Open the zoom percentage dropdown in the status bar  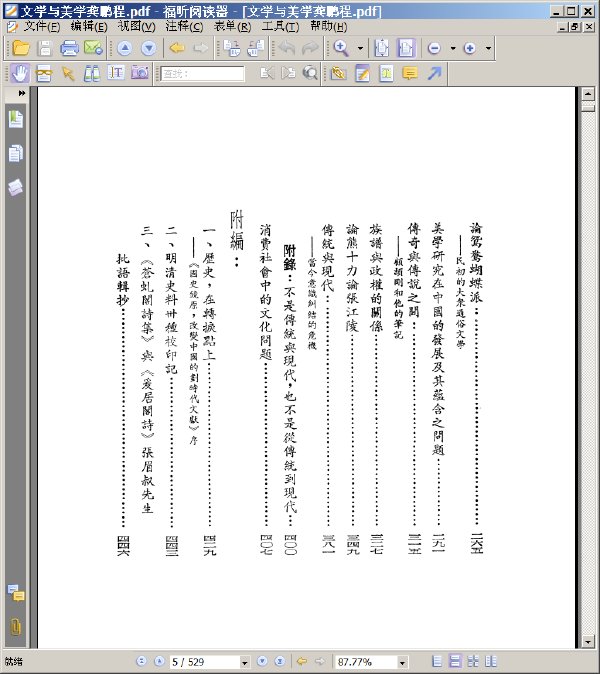402,662
